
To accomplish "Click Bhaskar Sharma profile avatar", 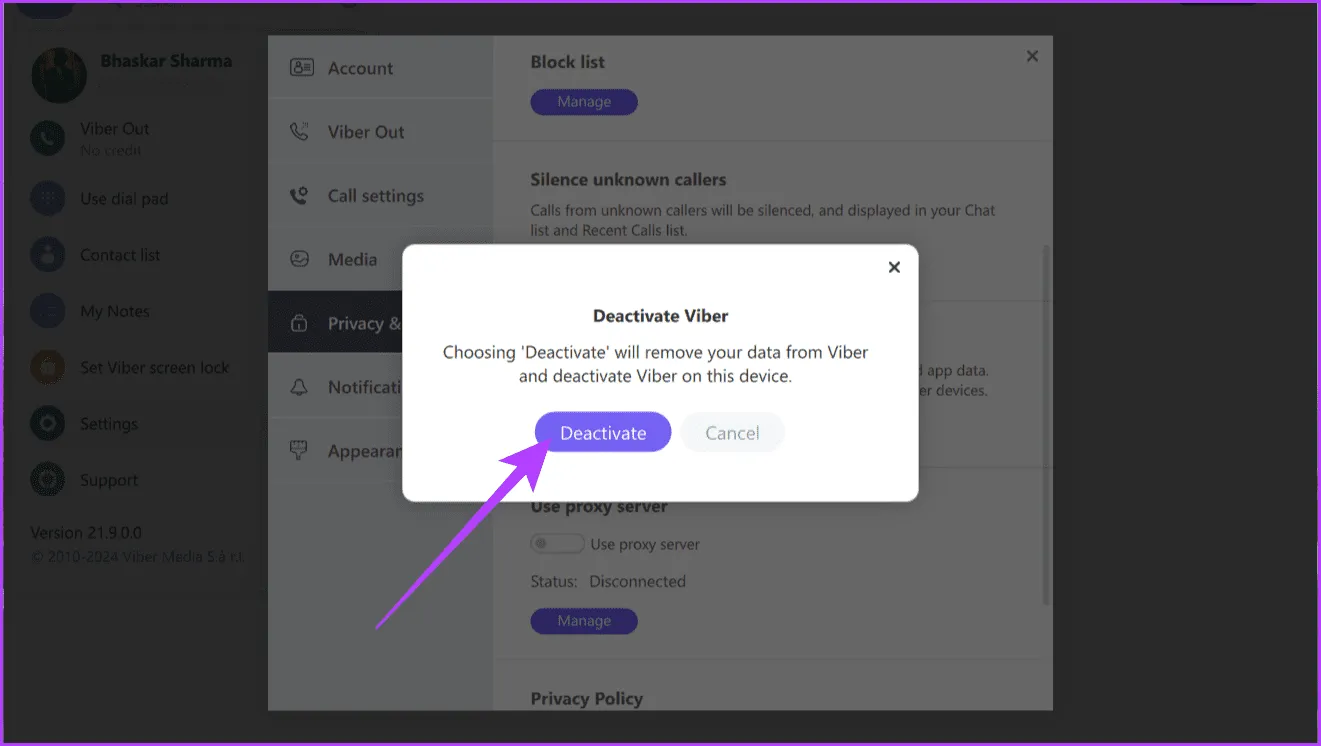I will pos(59,75).
